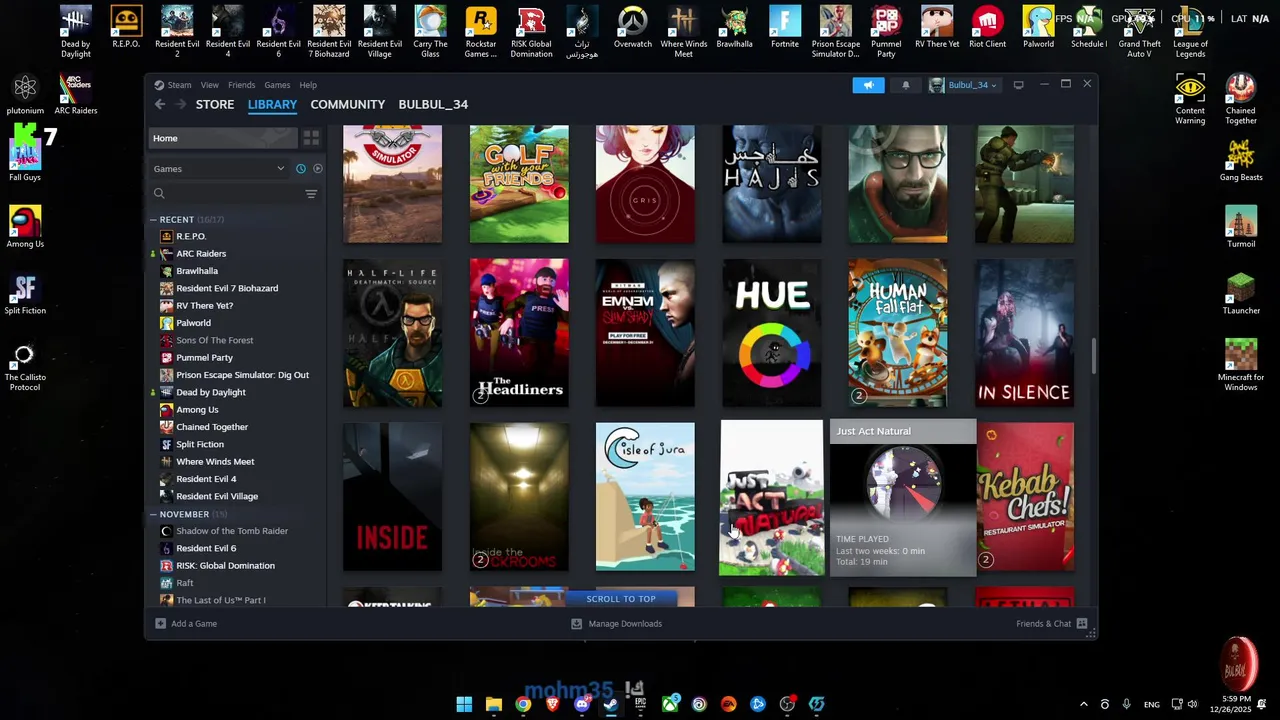Image resolution: width=1280 pixels, height=720 pixels.
Task: Open the Isle of Jura cover
Action: [645, 497]
